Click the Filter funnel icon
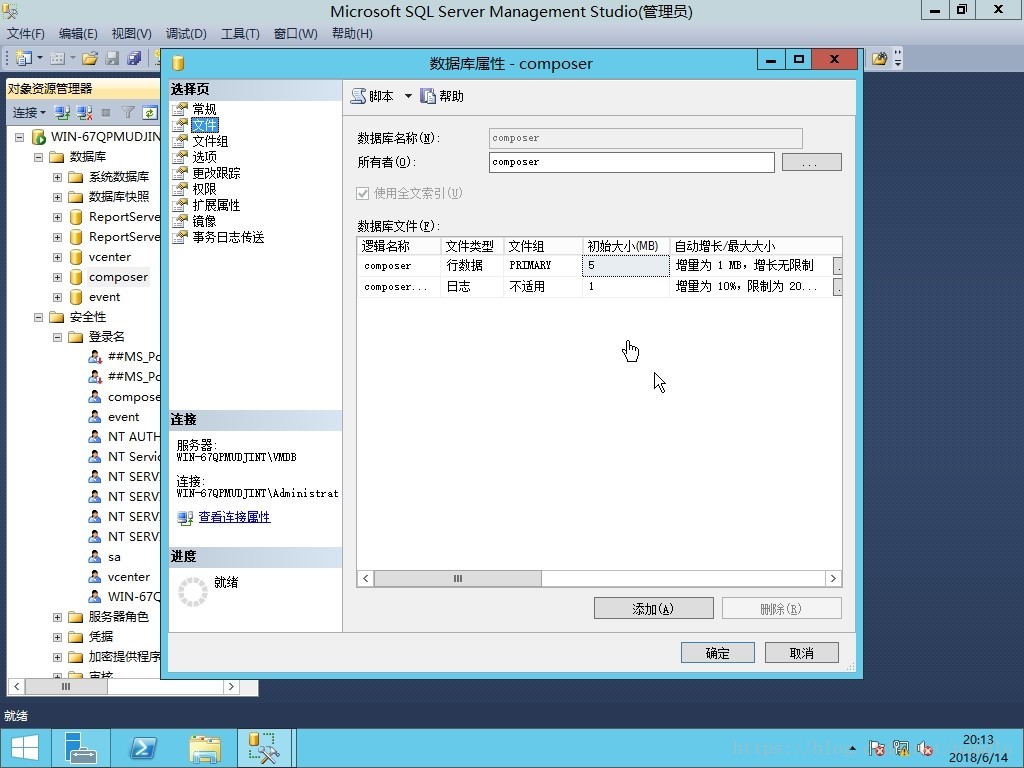The width and height of the screenshot is (1024, 768). pyautogui.click(x=128, y=112)
